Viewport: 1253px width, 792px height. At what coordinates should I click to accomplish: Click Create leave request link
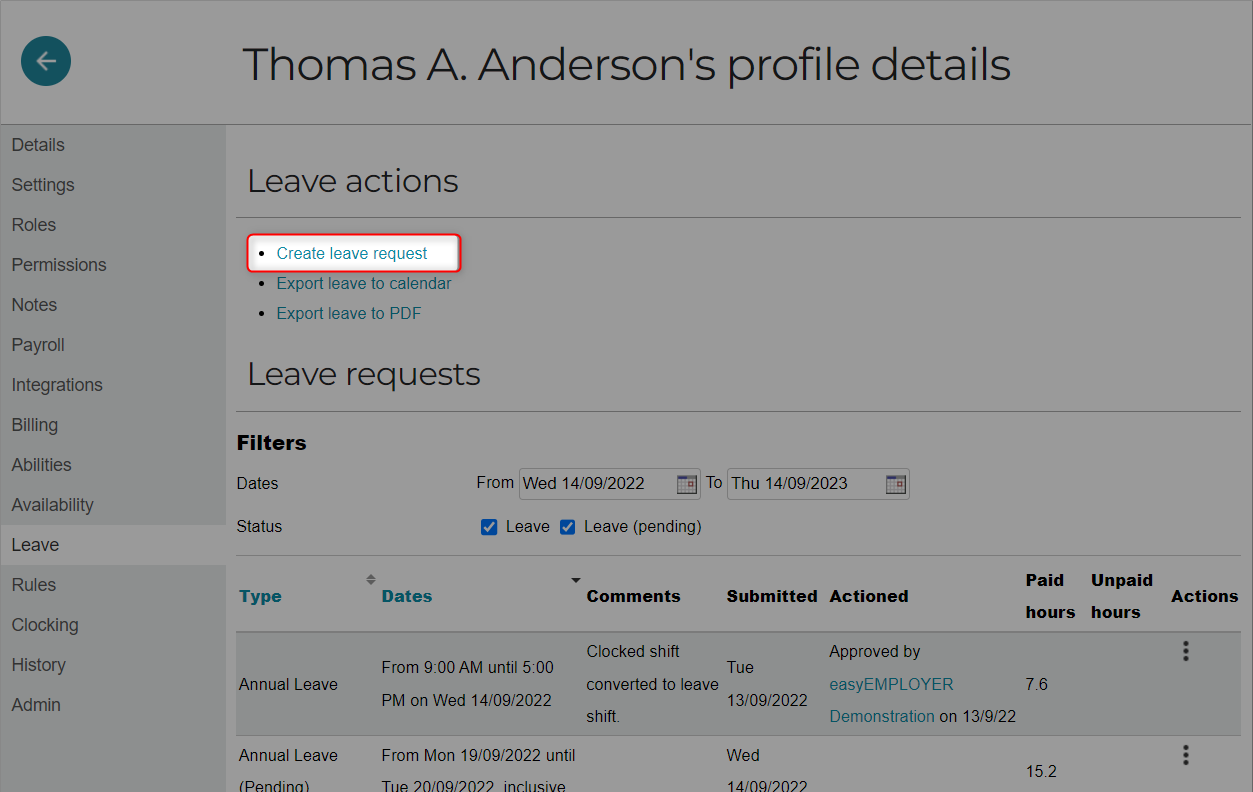point(352,254)
